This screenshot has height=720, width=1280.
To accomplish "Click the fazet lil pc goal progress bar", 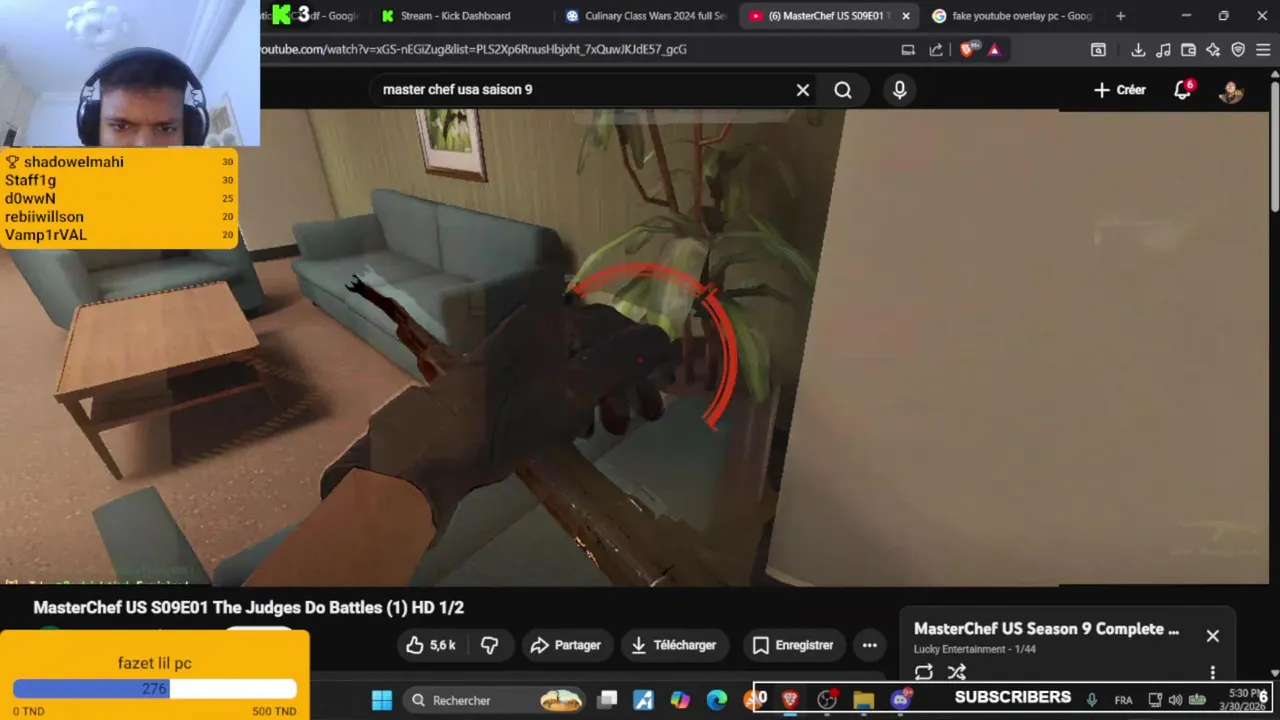I will (155, 689).
